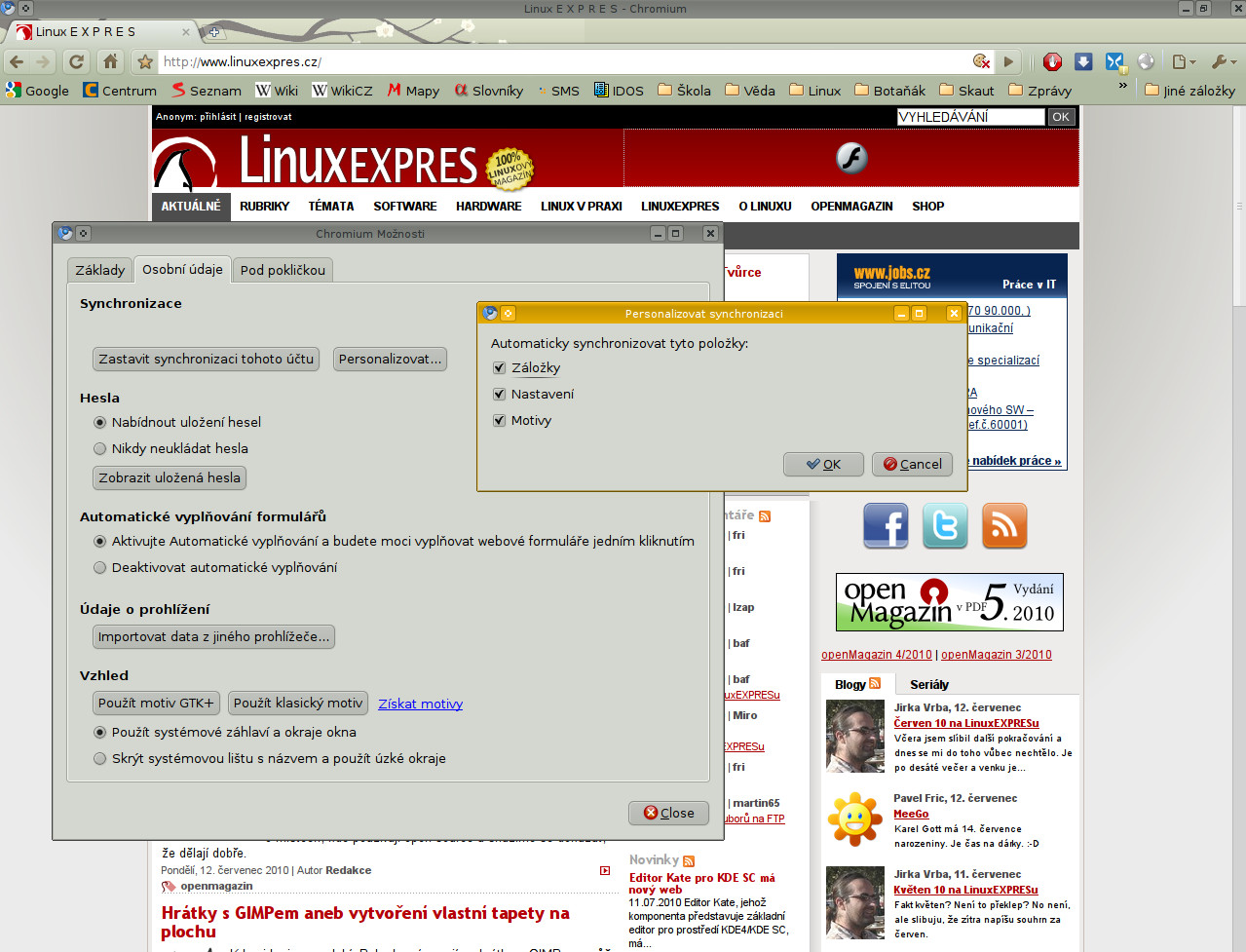Go forward with the browser forward arrow
Viewport: 1246px width, 952px height.
coord(43,61)
